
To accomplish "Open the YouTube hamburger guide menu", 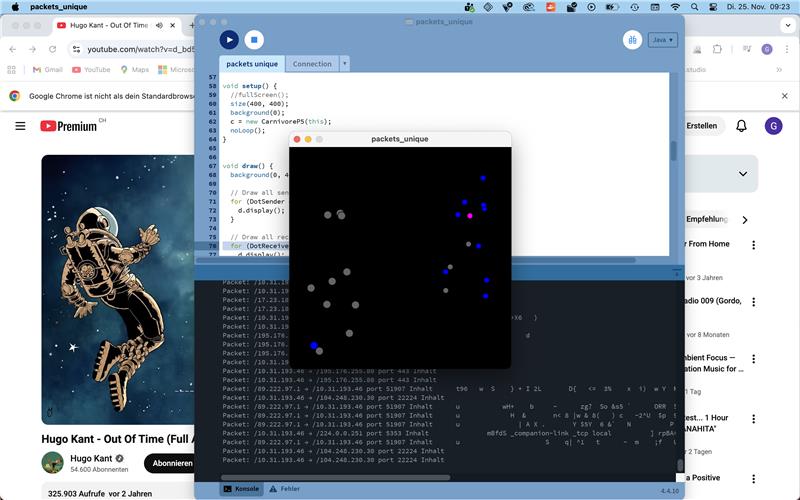I will point(20,126).
